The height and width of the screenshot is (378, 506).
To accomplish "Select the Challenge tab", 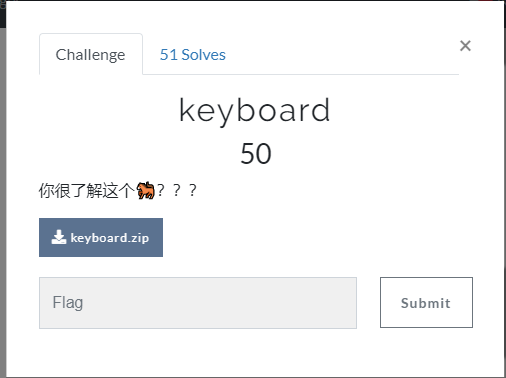I will 91,54.
